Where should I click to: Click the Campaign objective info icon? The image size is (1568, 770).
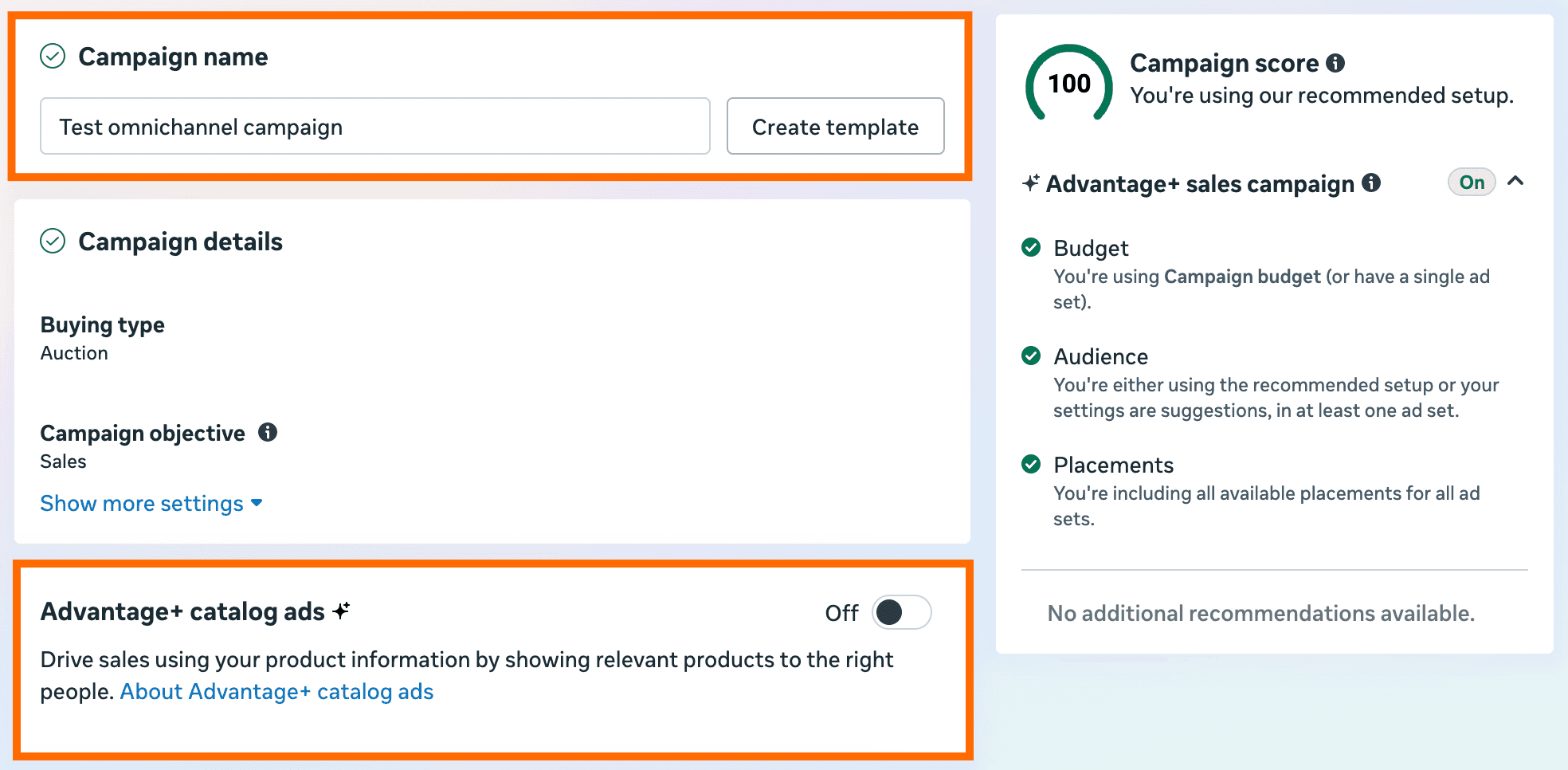(x=269, y=433)
